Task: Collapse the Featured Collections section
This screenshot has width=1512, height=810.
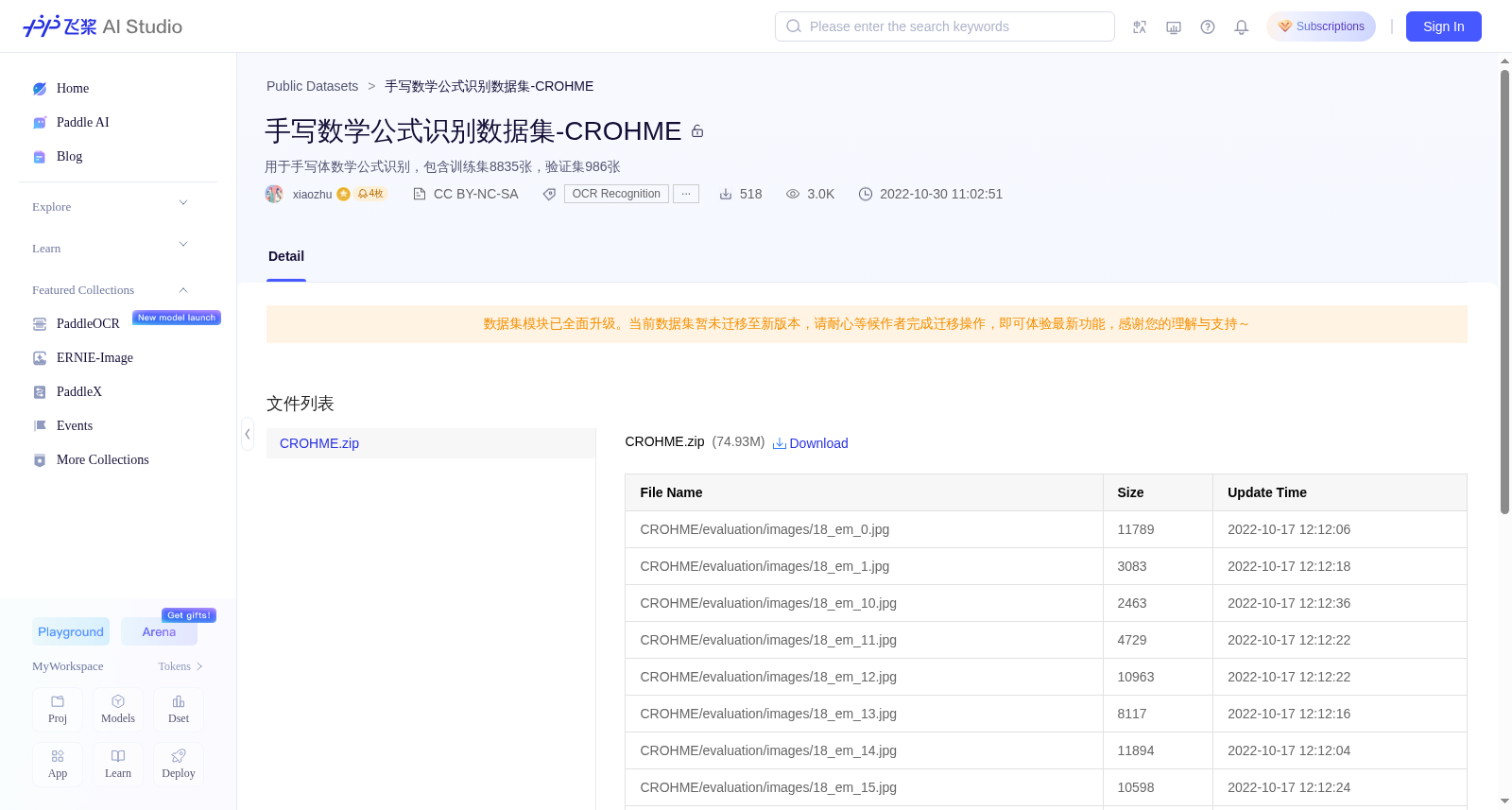Action: (183, 290)
